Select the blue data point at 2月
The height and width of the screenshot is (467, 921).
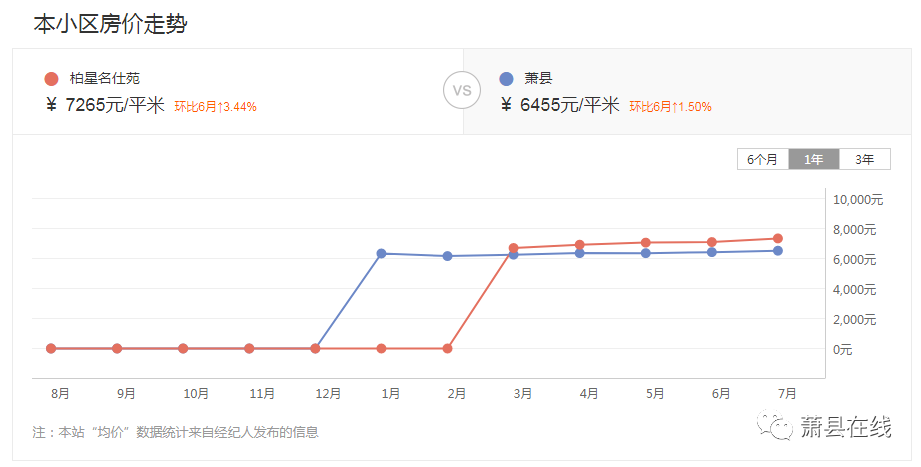[447, 256]
